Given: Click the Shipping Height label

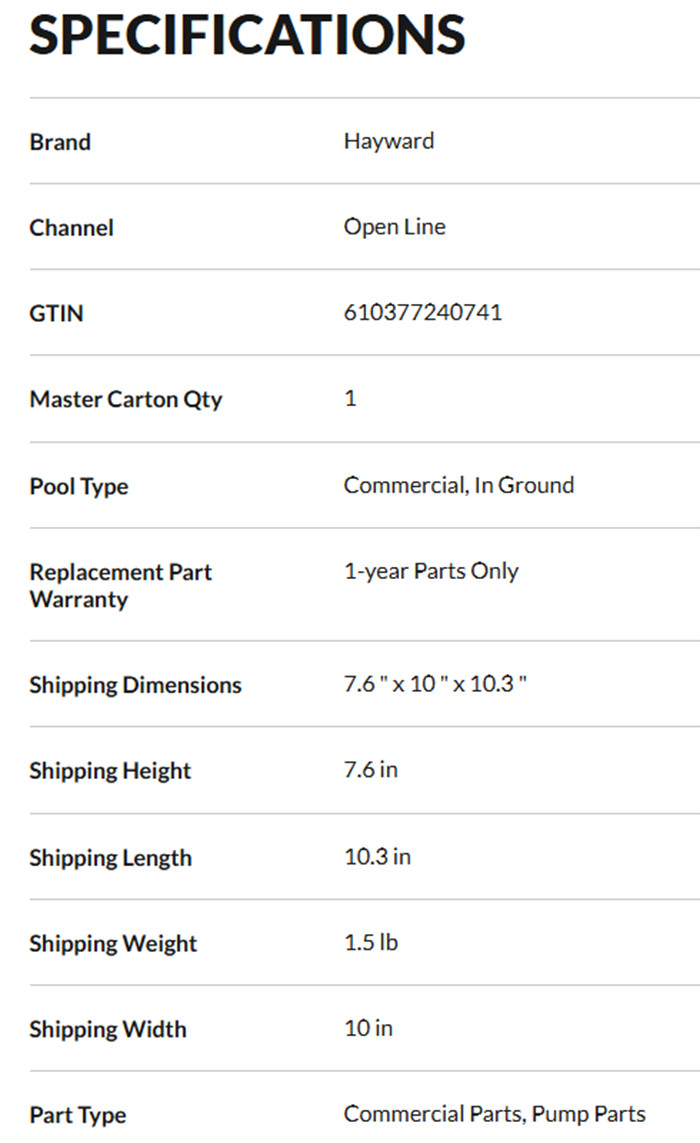Looking at the screenshot, I should point(110,771).
